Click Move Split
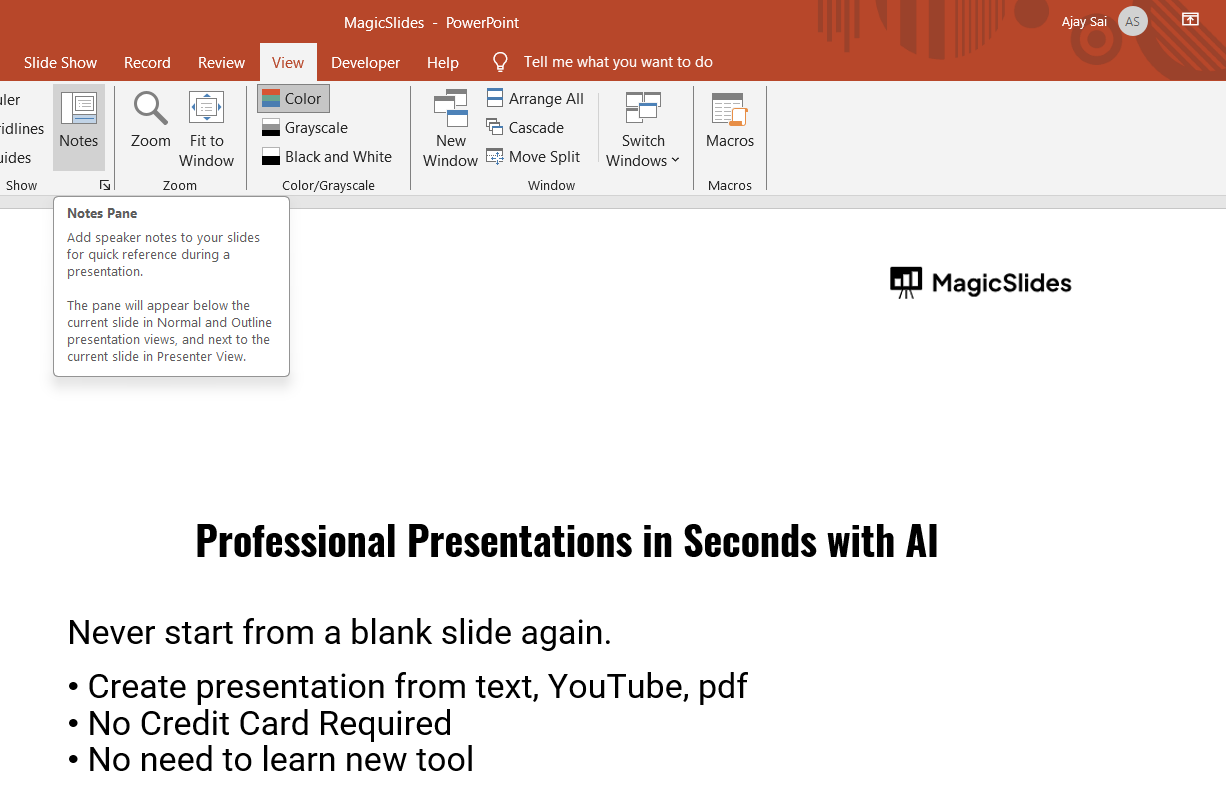The width and height of the screenshot is (1226, 794). click(x=533, y=157)
